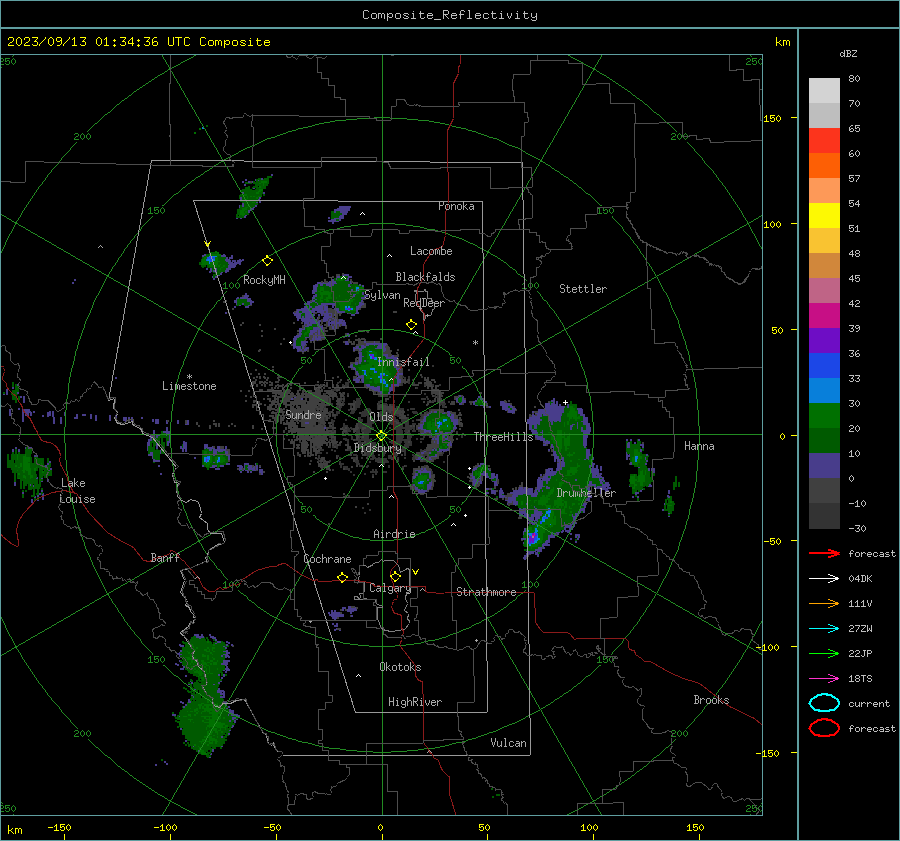Viewport: 900px width, 841px height.
Task: Click the Brooks town label
Action: [711, 700]
